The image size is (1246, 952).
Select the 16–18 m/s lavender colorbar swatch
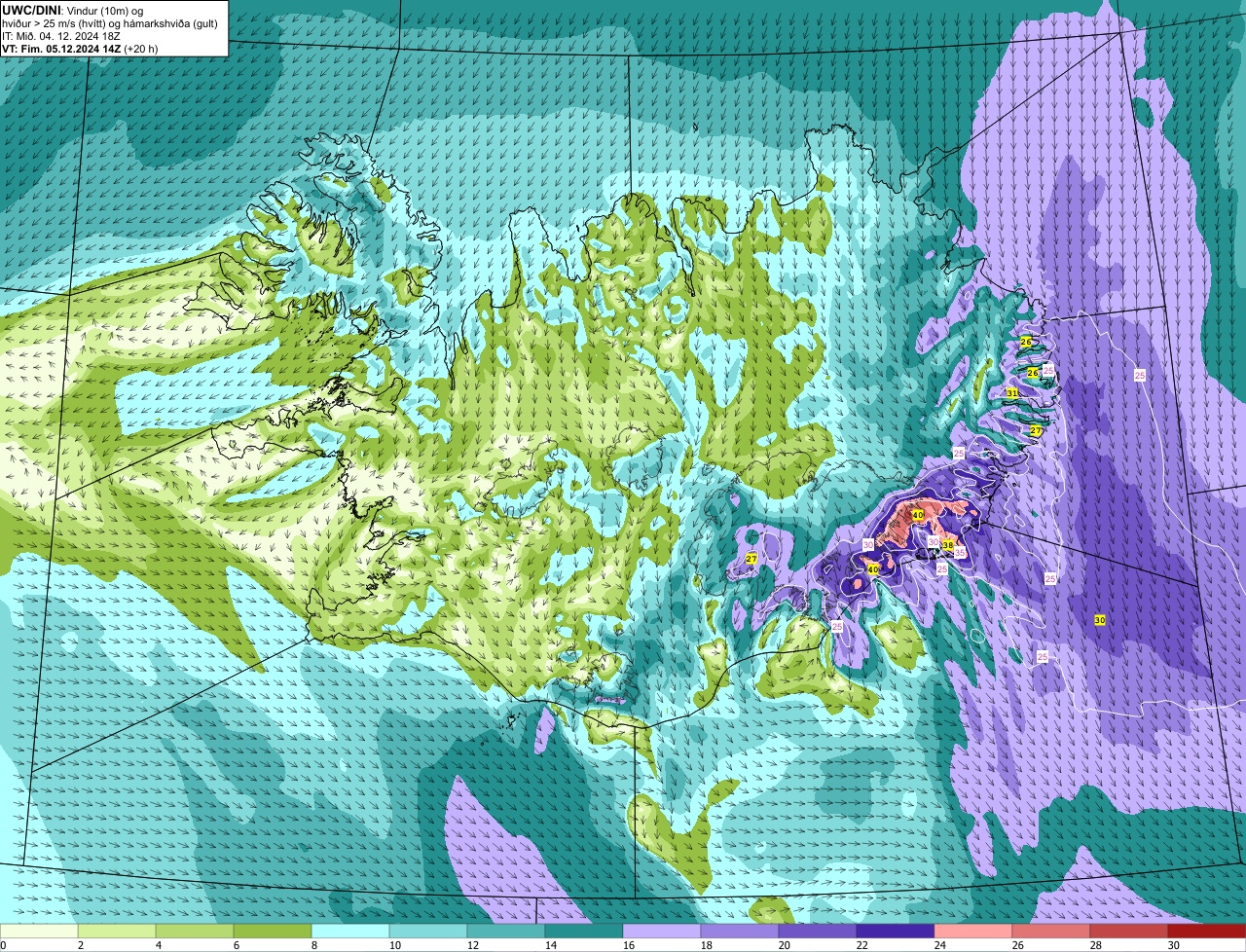coord(662,932)
